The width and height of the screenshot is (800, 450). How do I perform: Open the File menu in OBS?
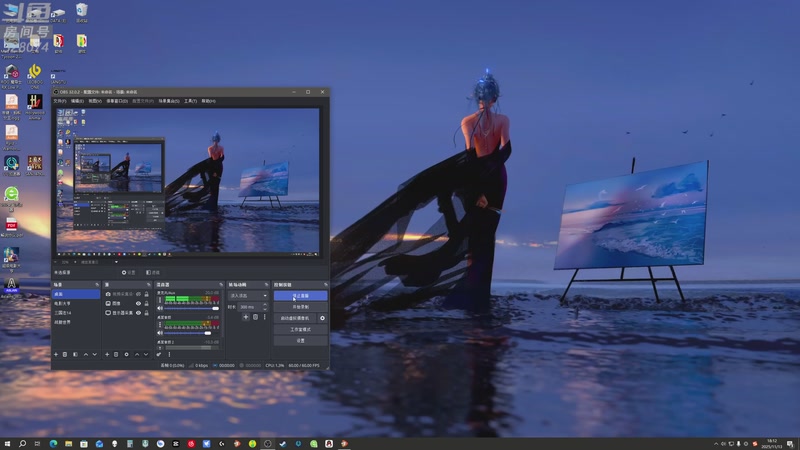tap(60, 101)
